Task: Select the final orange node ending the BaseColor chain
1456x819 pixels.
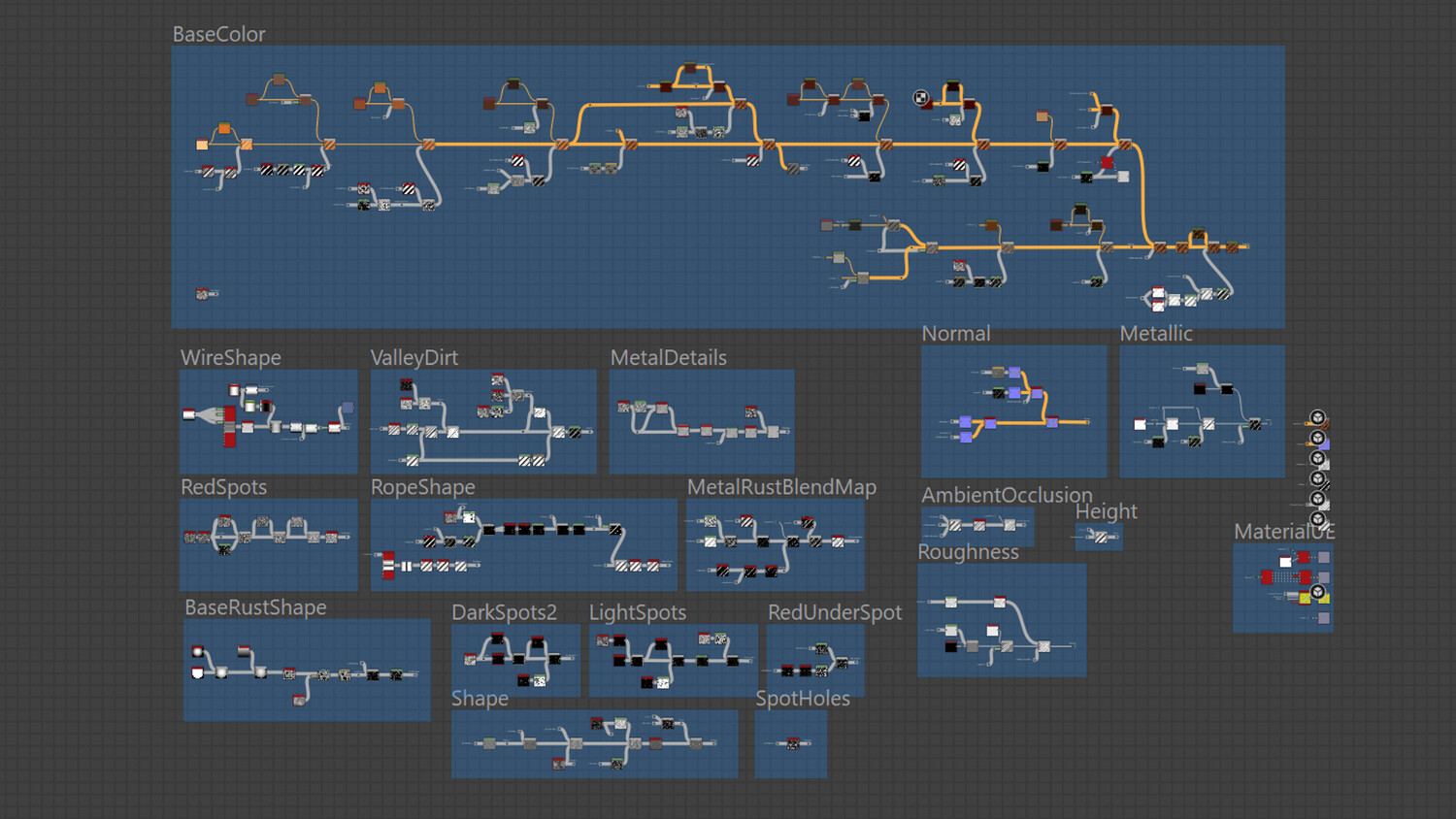Action: [1232, 246]
